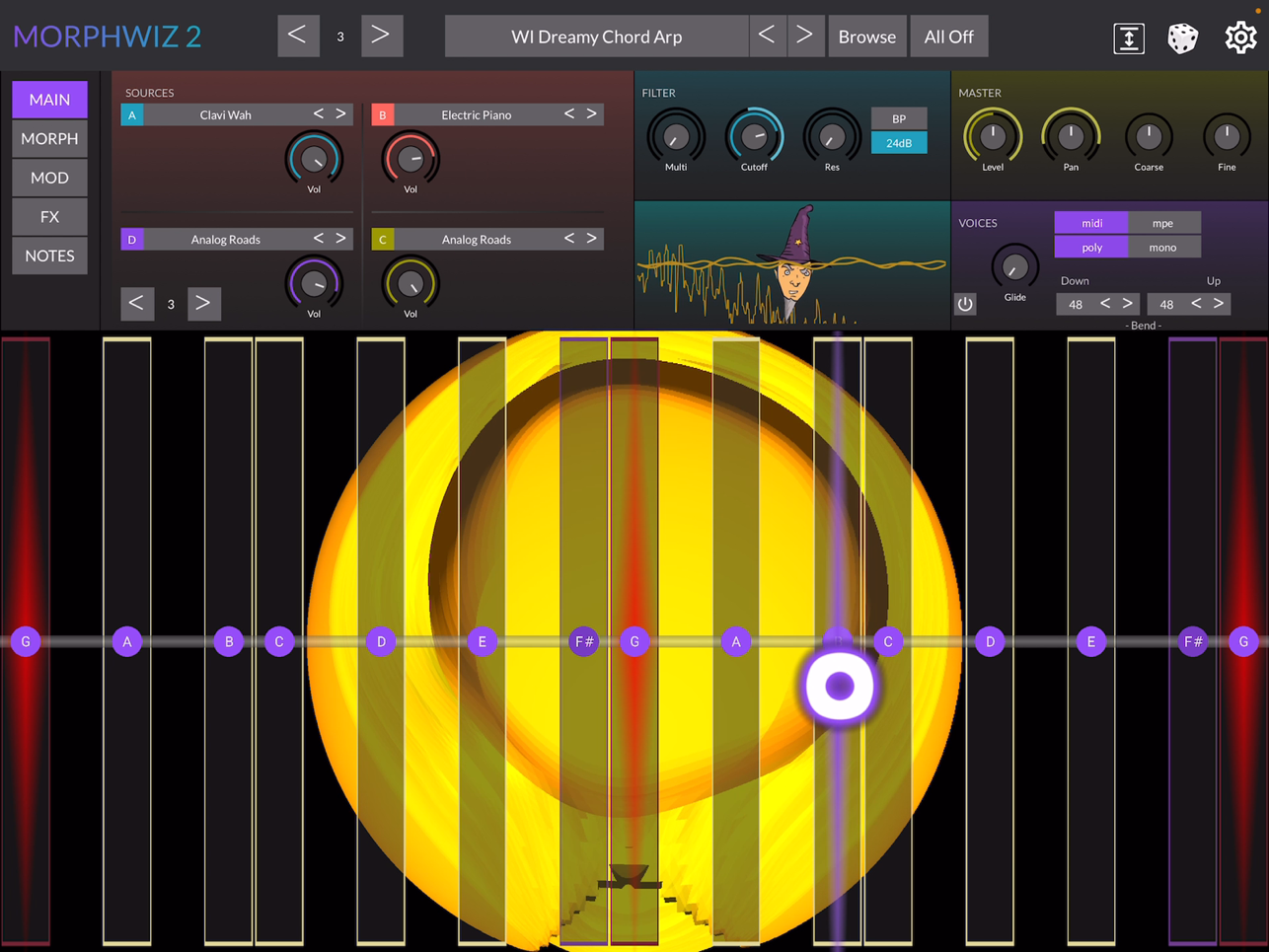The image size is (1269, 952).
Task: Toggle the voices power button
Action: click(x=965, y=304)
